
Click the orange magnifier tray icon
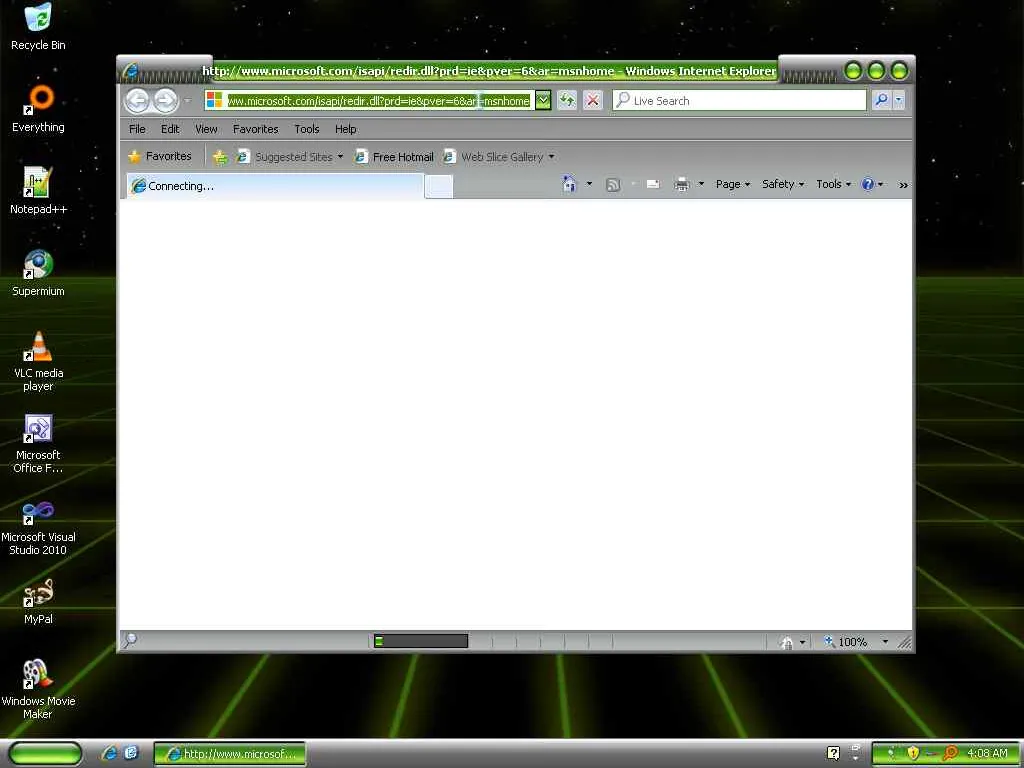951,753
